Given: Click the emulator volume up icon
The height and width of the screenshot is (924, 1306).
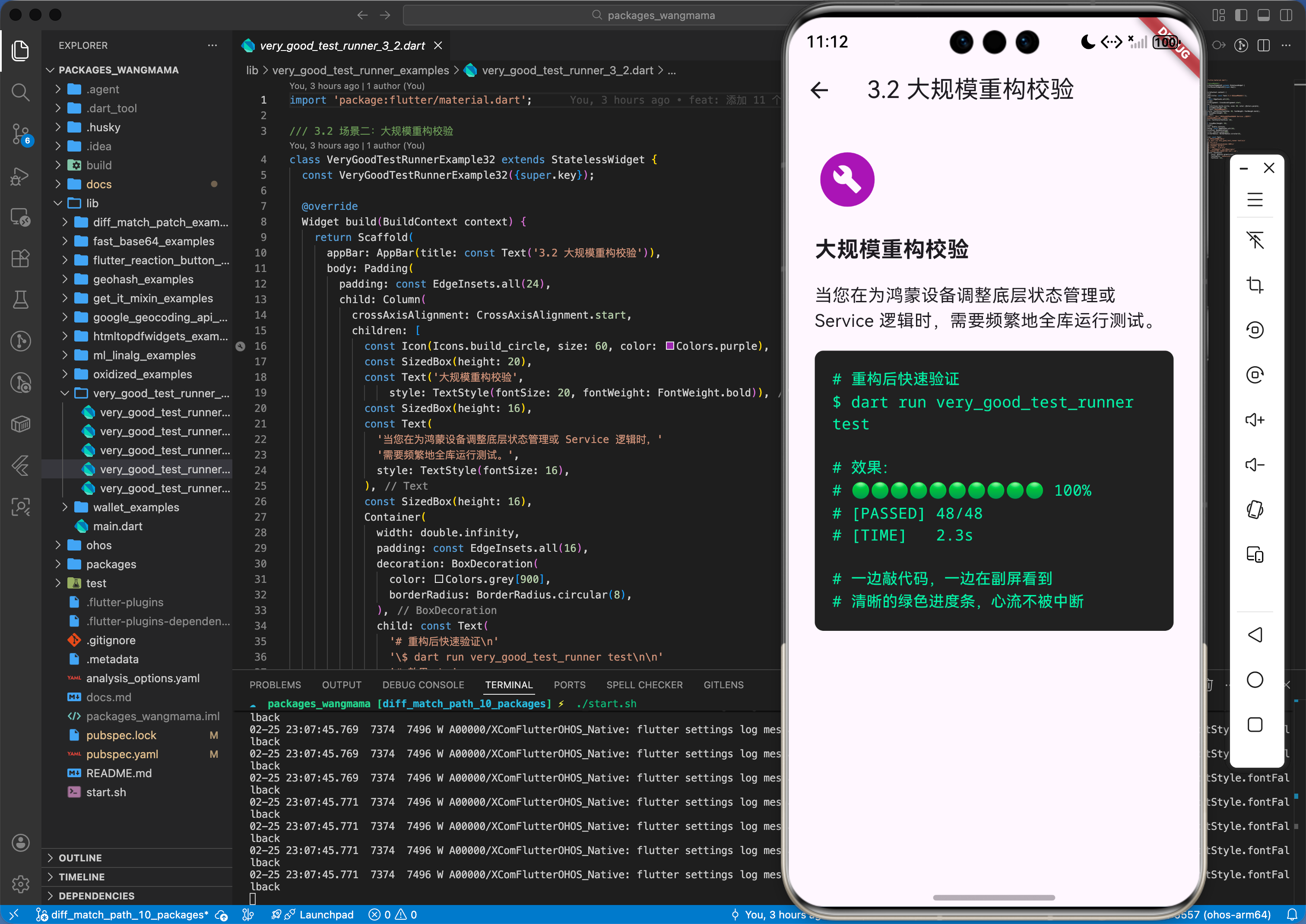Looking at the screenshot, I should pyautogui.click(x=1255, y=420).
